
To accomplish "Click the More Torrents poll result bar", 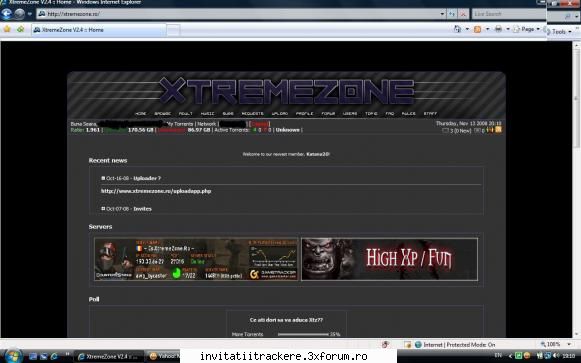I will [303, 334].
